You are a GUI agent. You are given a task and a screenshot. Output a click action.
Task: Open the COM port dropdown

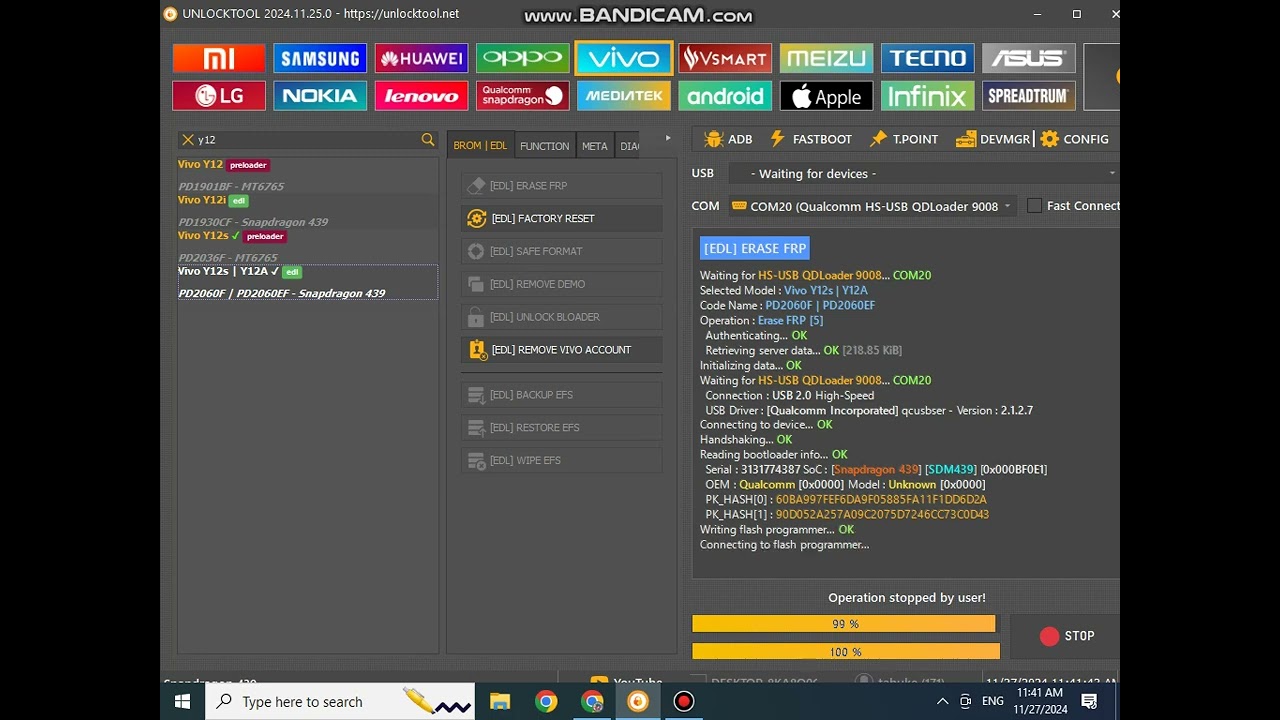point(872,206)
